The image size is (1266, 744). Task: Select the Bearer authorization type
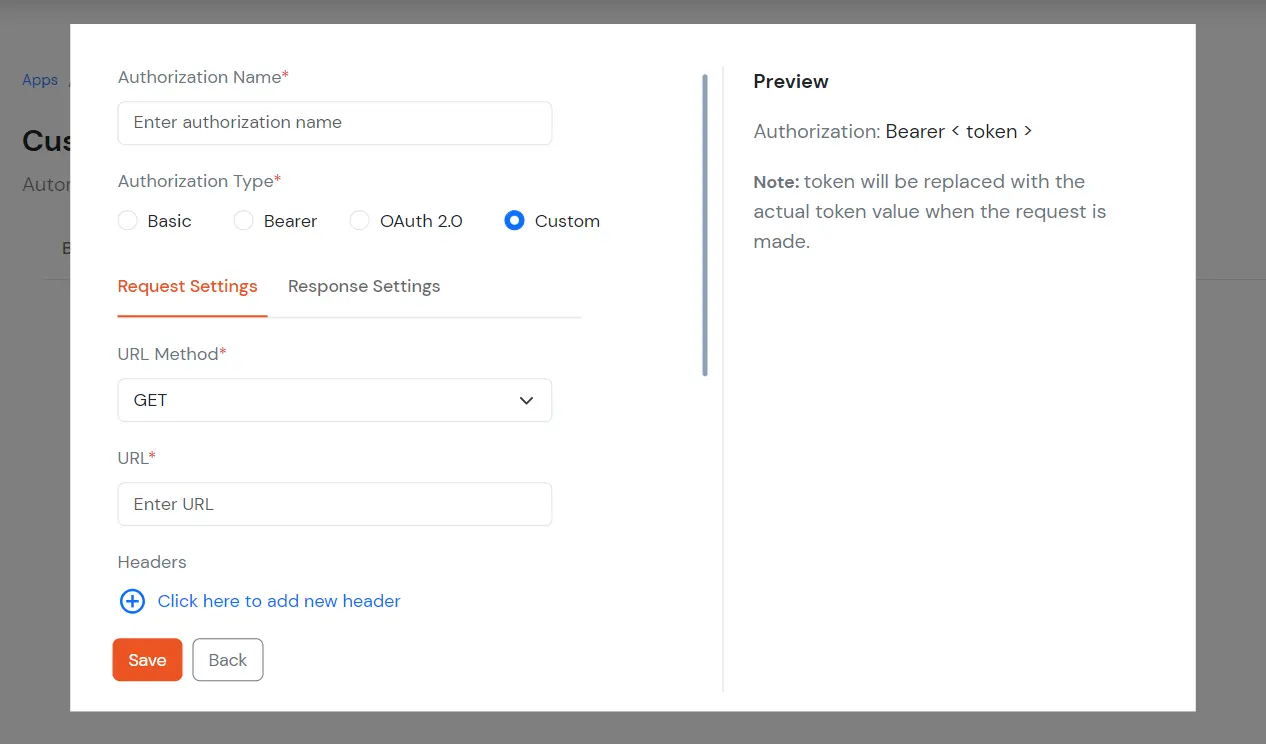[x=243, y=220]
